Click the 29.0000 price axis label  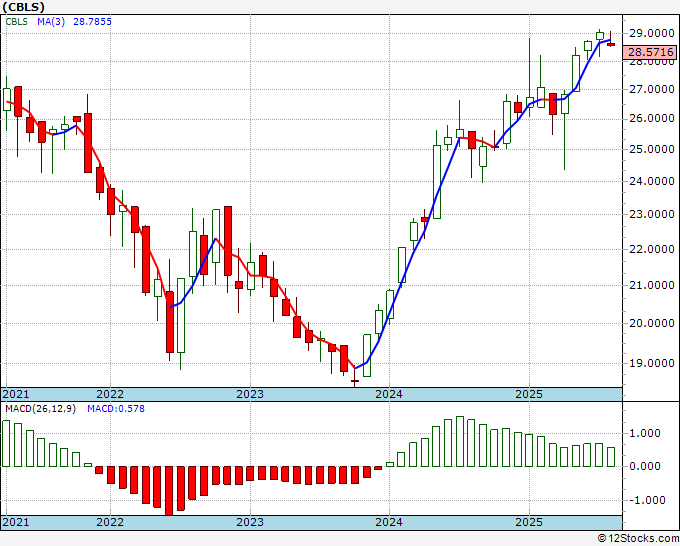652,33
